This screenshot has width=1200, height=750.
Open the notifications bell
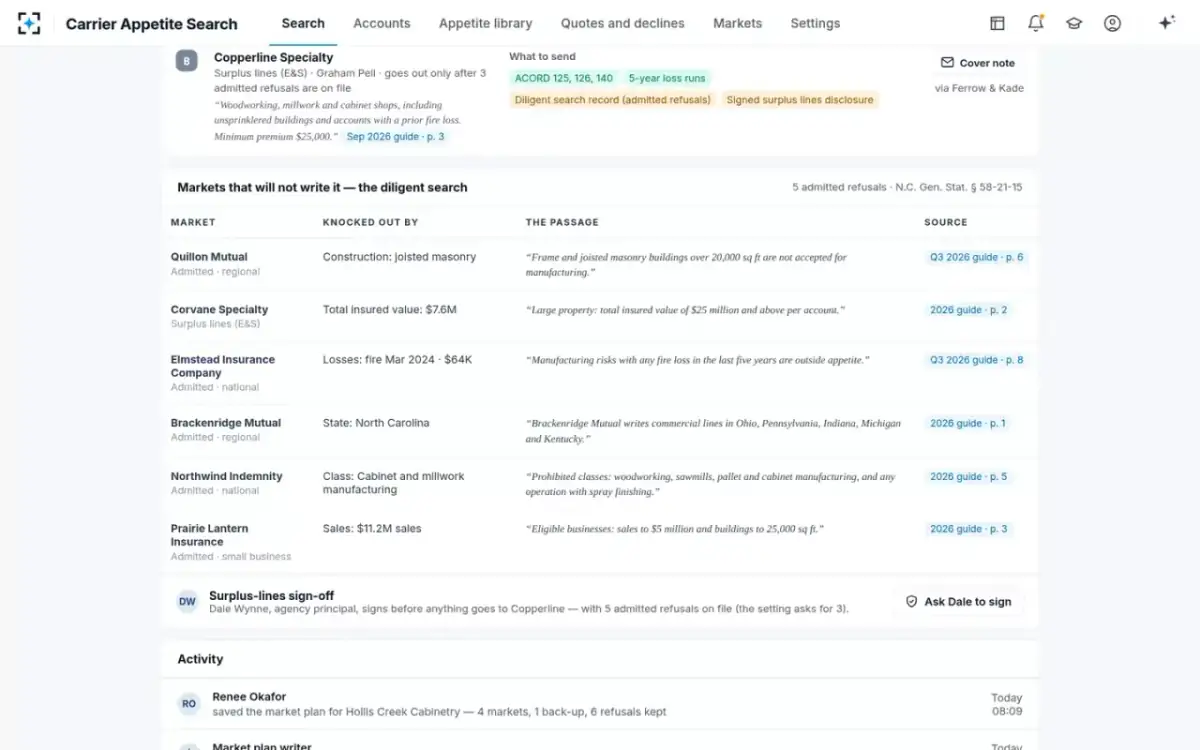point(1036,23)
